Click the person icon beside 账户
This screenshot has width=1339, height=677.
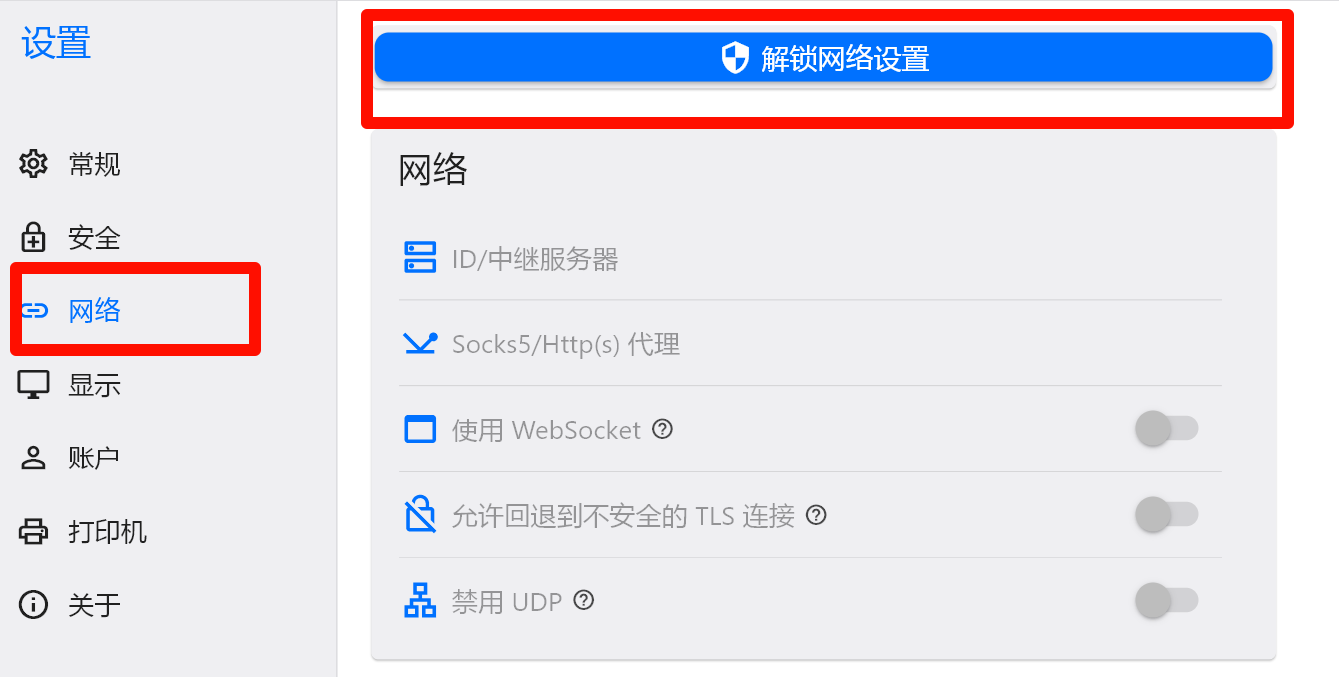(34, 458)
